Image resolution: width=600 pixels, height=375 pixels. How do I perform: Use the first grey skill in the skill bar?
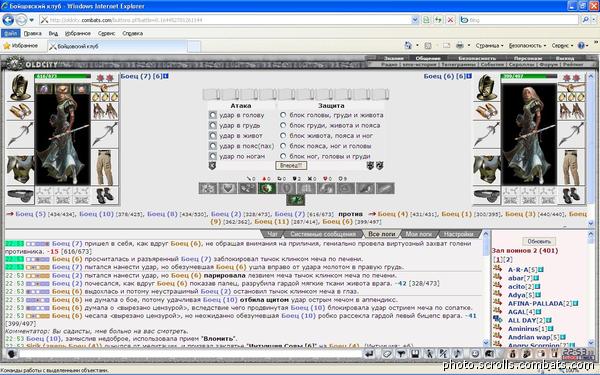[208, 188]
